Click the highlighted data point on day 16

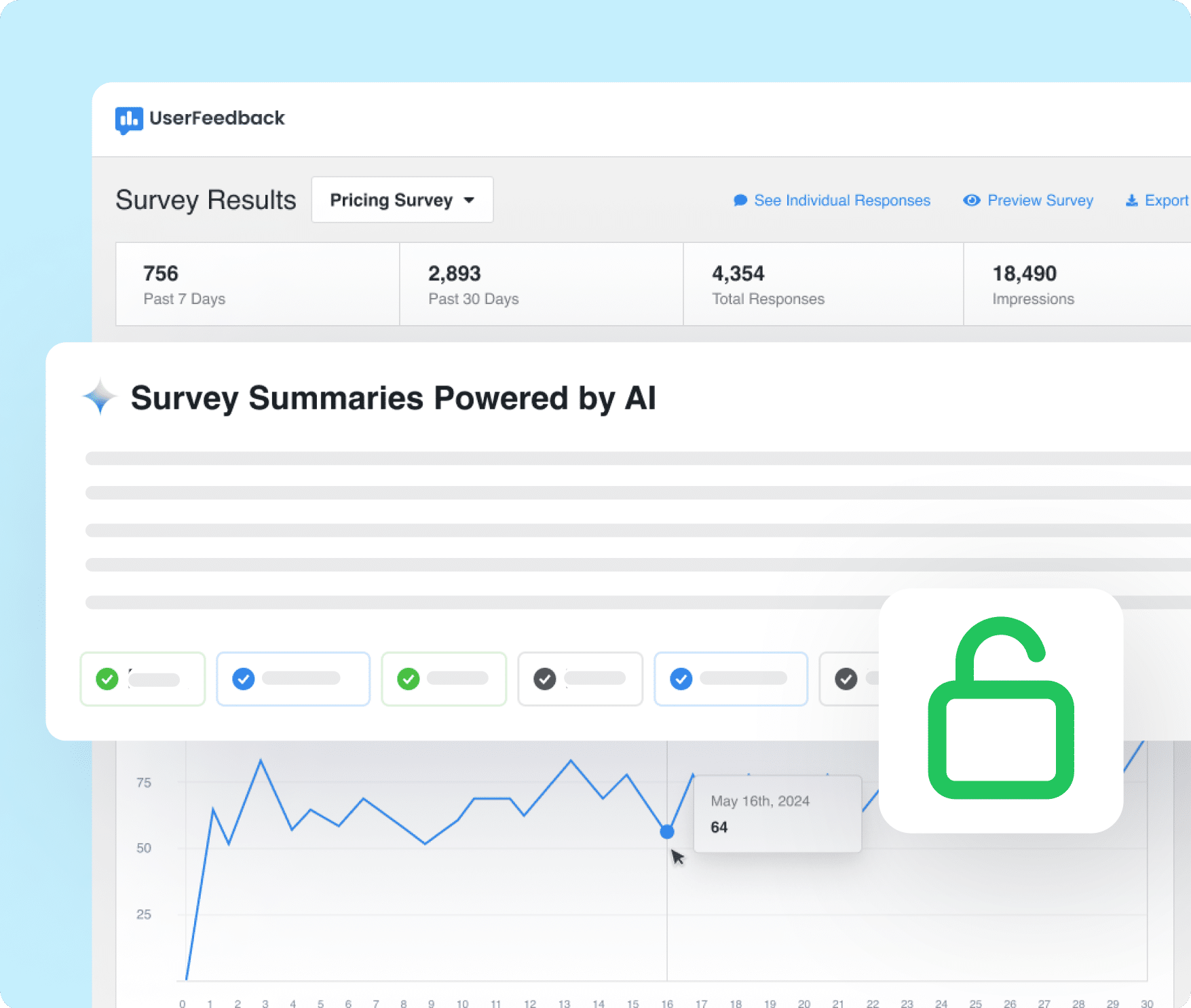(667, 832)
